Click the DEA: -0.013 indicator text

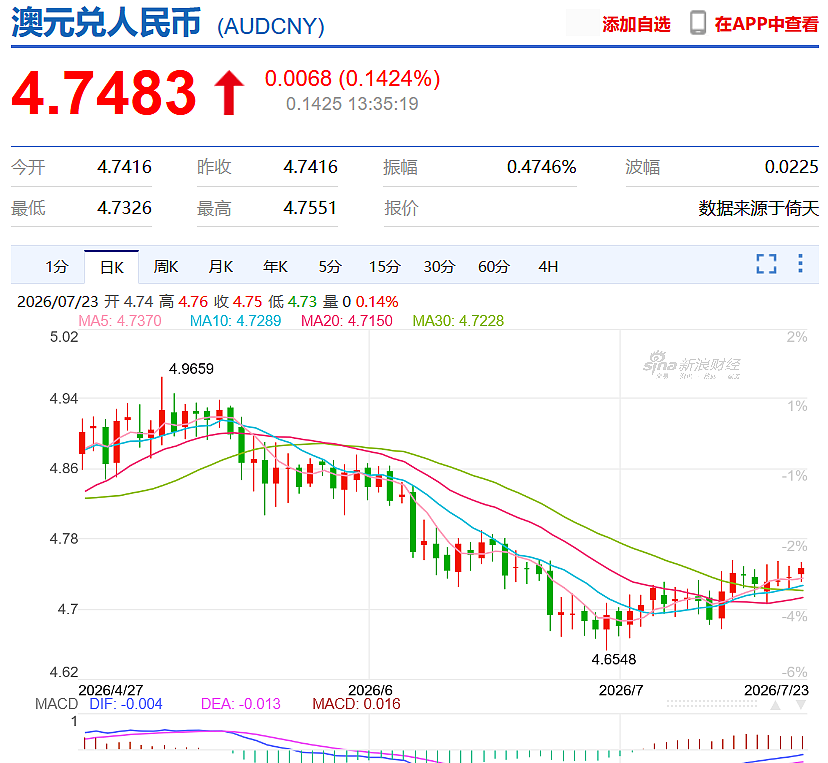[x=240, y=704]
